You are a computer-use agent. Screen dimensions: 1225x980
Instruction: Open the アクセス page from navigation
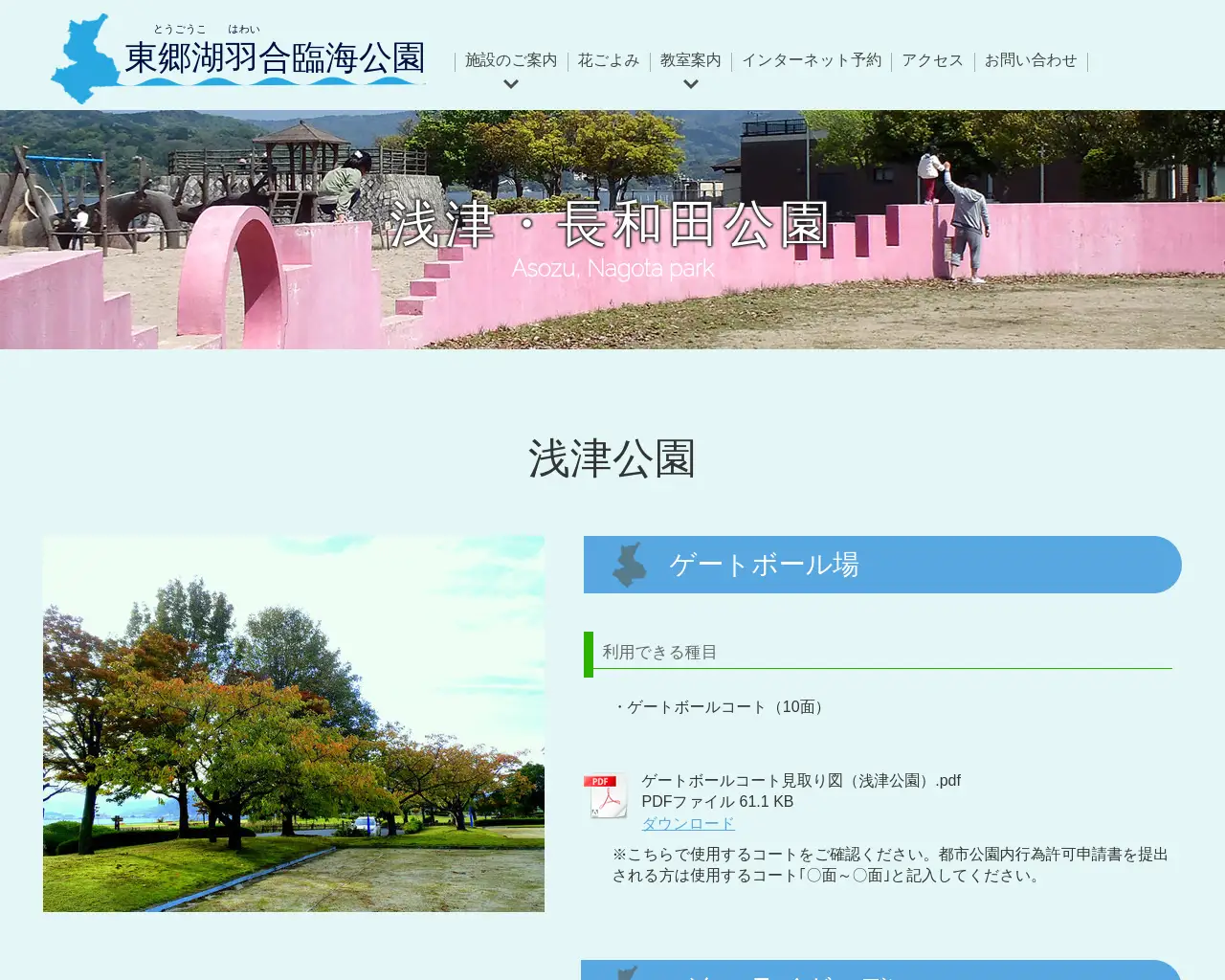click(931, 59)
